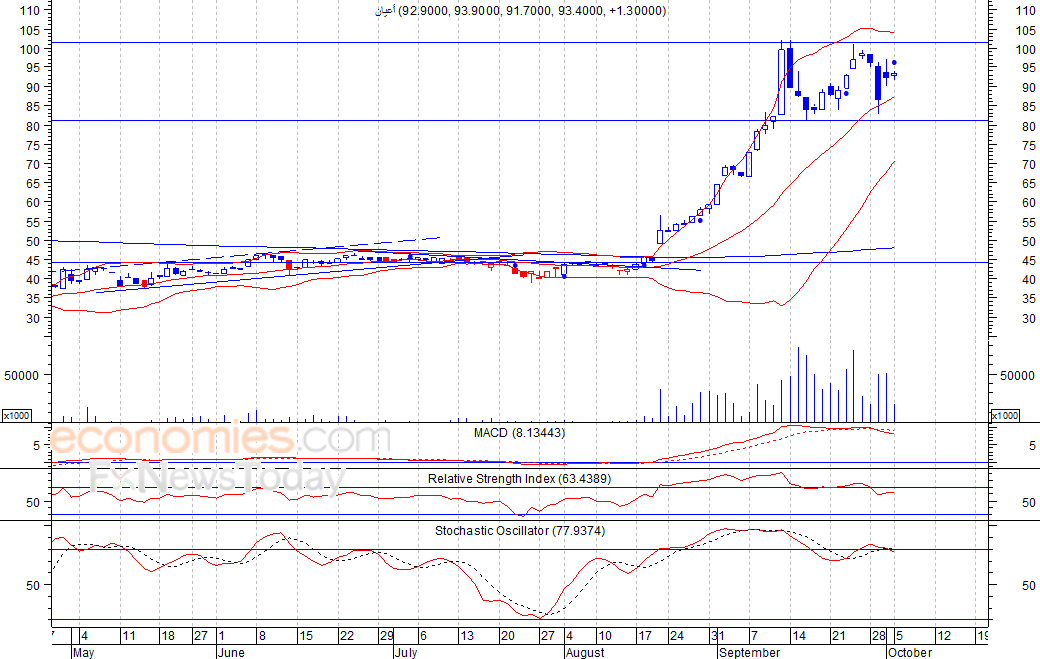This screenshot has width=1040, height=659.
Task: Click the economies.com watermark logo
Action: click(220, 438)
